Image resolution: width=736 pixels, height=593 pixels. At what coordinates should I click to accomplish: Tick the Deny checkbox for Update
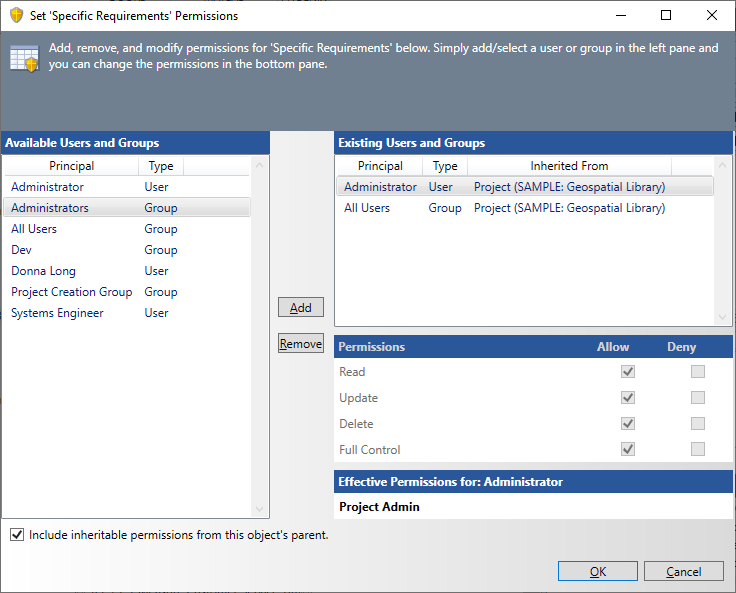coord(698,398)
